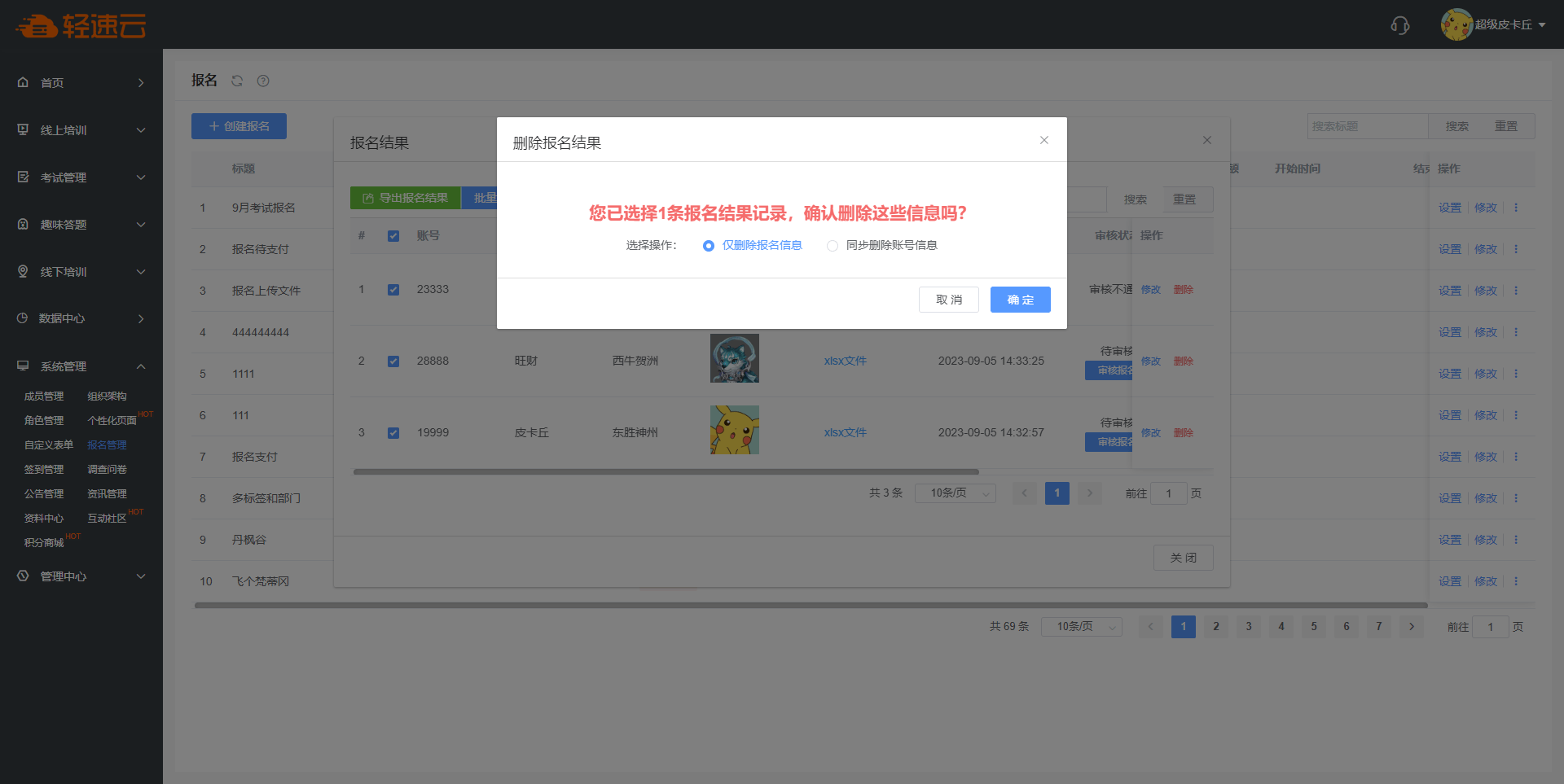Click the 轻速云 logo
1564x784 pixels.
81,26
